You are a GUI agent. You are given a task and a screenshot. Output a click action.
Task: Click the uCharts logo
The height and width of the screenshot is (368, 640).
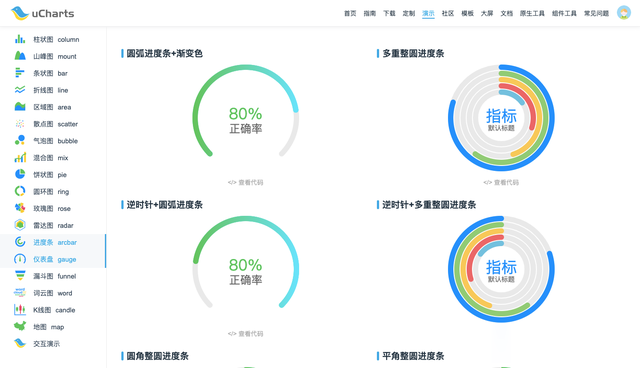[x=42, y=13]
